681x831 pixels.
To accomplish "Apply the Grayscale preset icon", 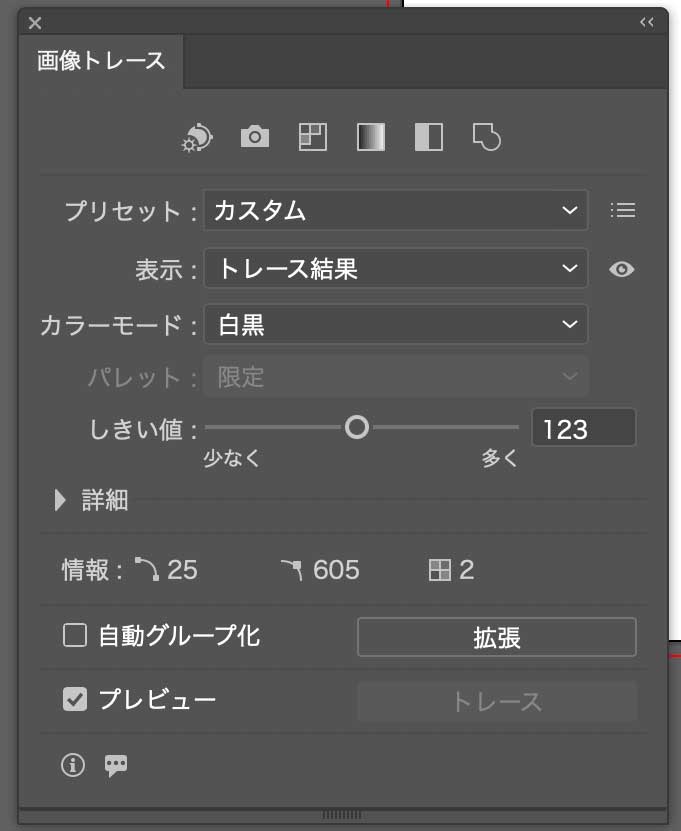I will 371,137.
